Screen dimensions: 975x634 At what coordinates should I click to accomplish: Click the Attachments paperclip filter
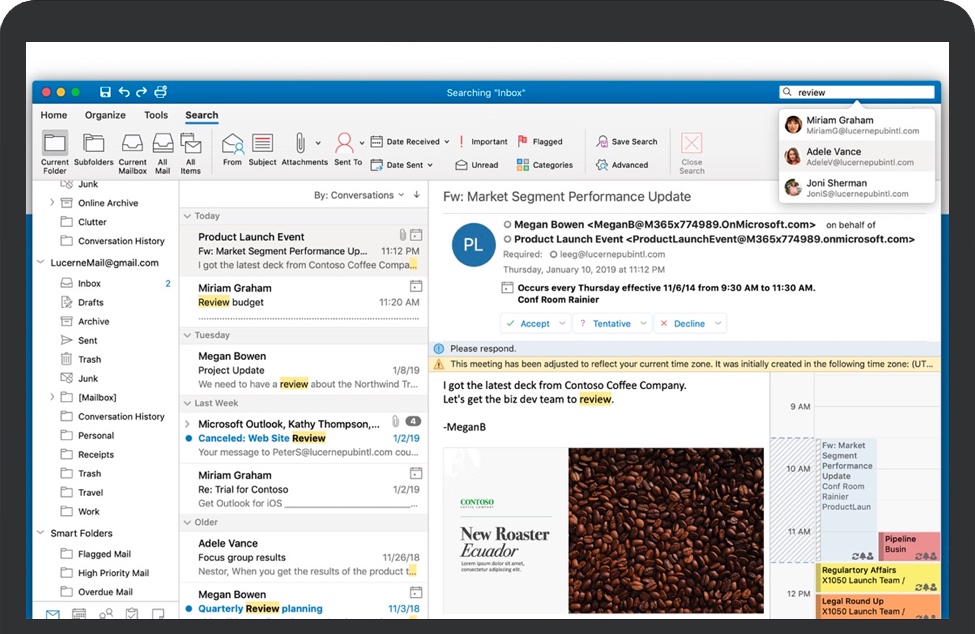click(x=298, y=143)
